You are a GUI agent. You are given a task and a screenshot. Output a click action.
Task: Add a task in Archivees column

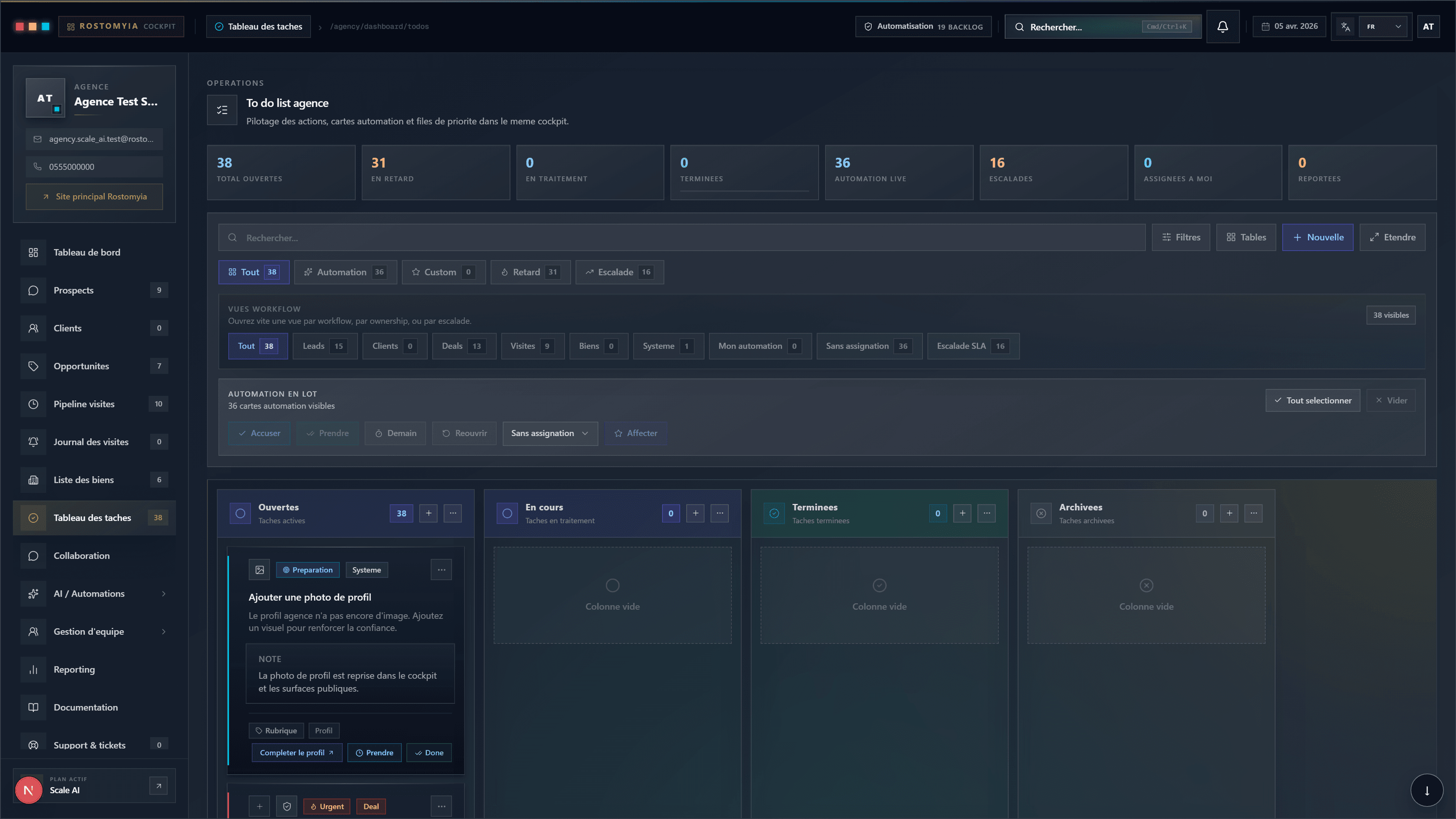[x=1229, y=513]
